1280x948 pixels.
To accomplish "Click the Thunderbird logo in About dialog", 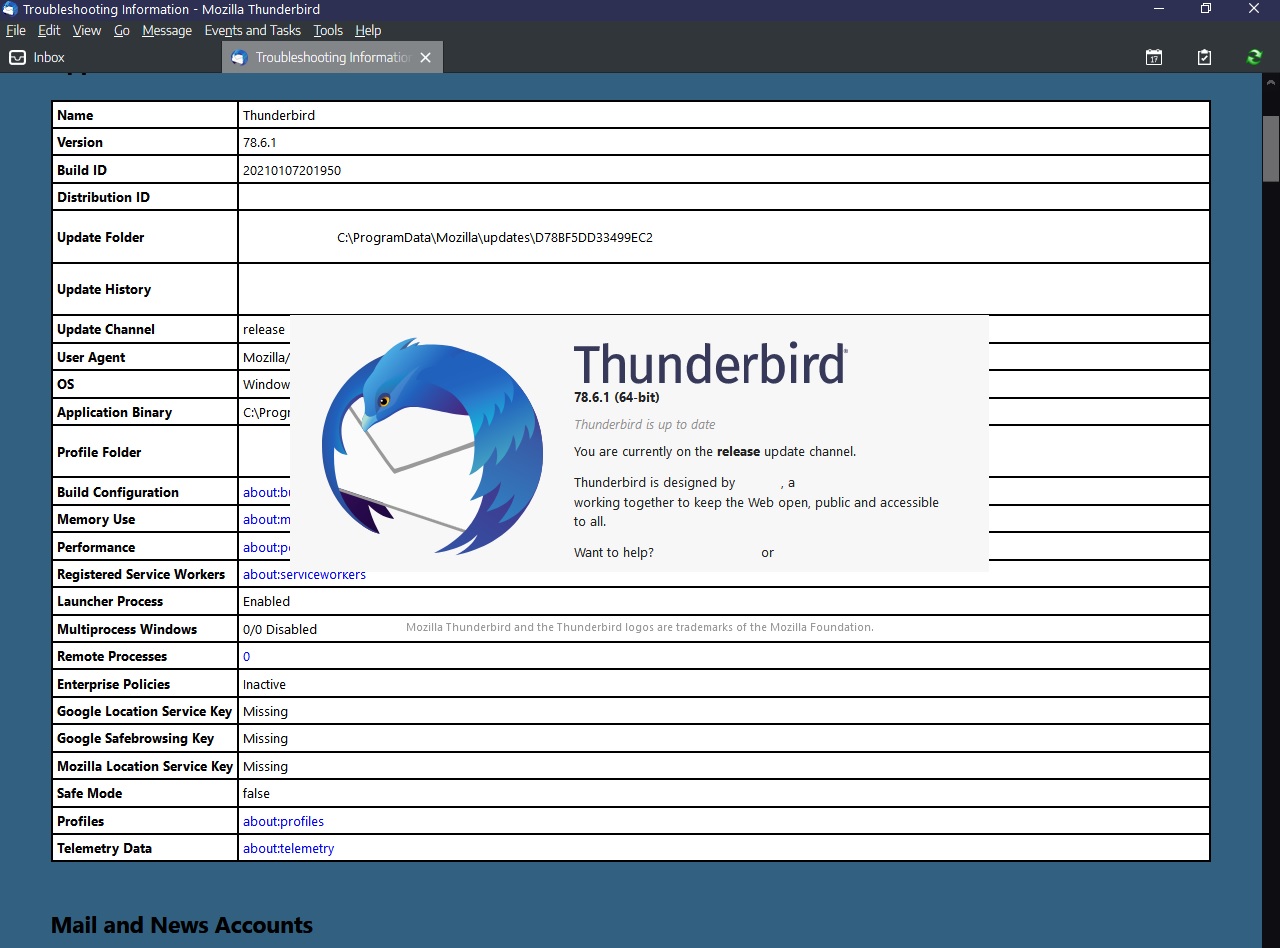I will point(433,446).
